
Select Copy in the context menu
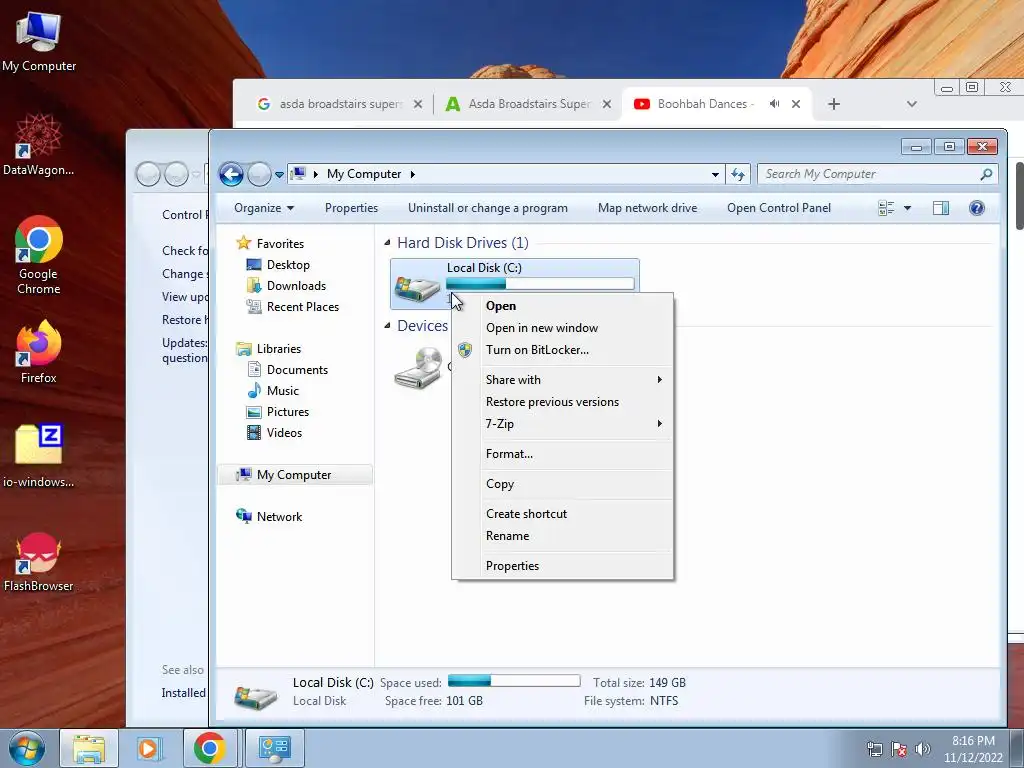562,484
